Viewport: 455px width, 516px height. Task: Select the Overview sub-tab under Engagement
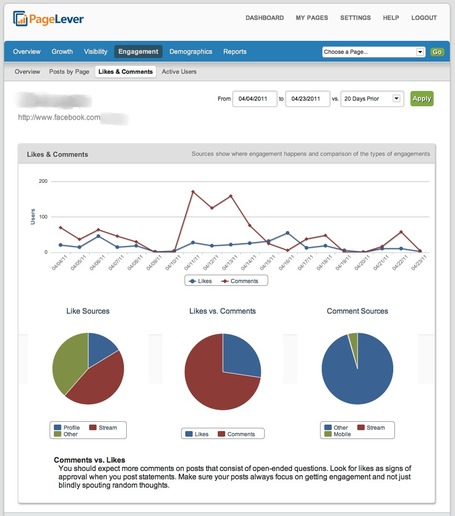pos(27,72)
